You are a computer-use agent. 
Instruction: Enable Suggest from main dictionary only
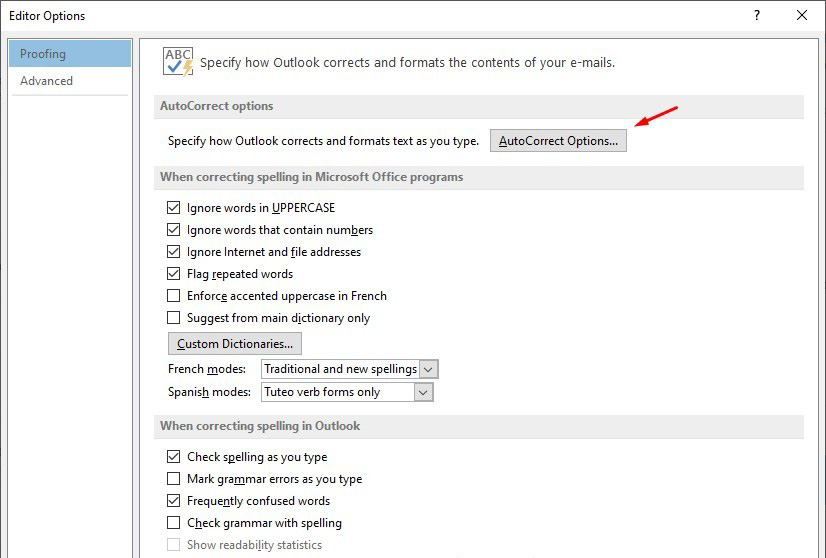tap(174, 318)
